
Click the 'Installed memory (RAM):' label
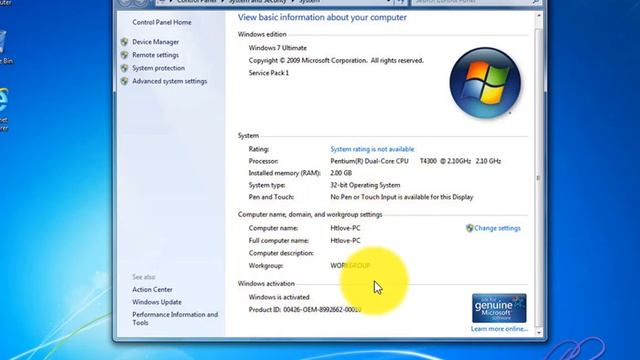(284, 173)
